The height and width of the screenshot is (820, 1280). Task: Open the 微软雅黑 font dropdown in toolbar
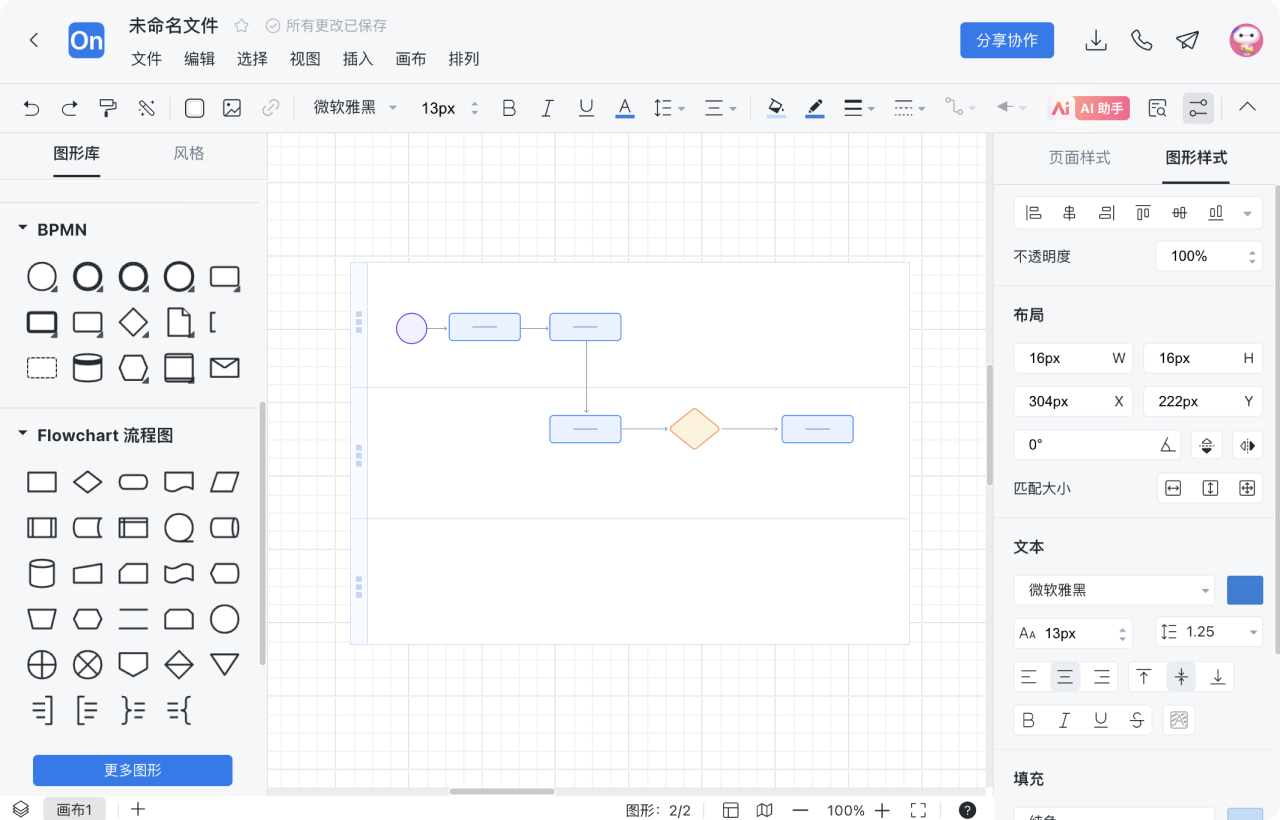coord(355,108)
